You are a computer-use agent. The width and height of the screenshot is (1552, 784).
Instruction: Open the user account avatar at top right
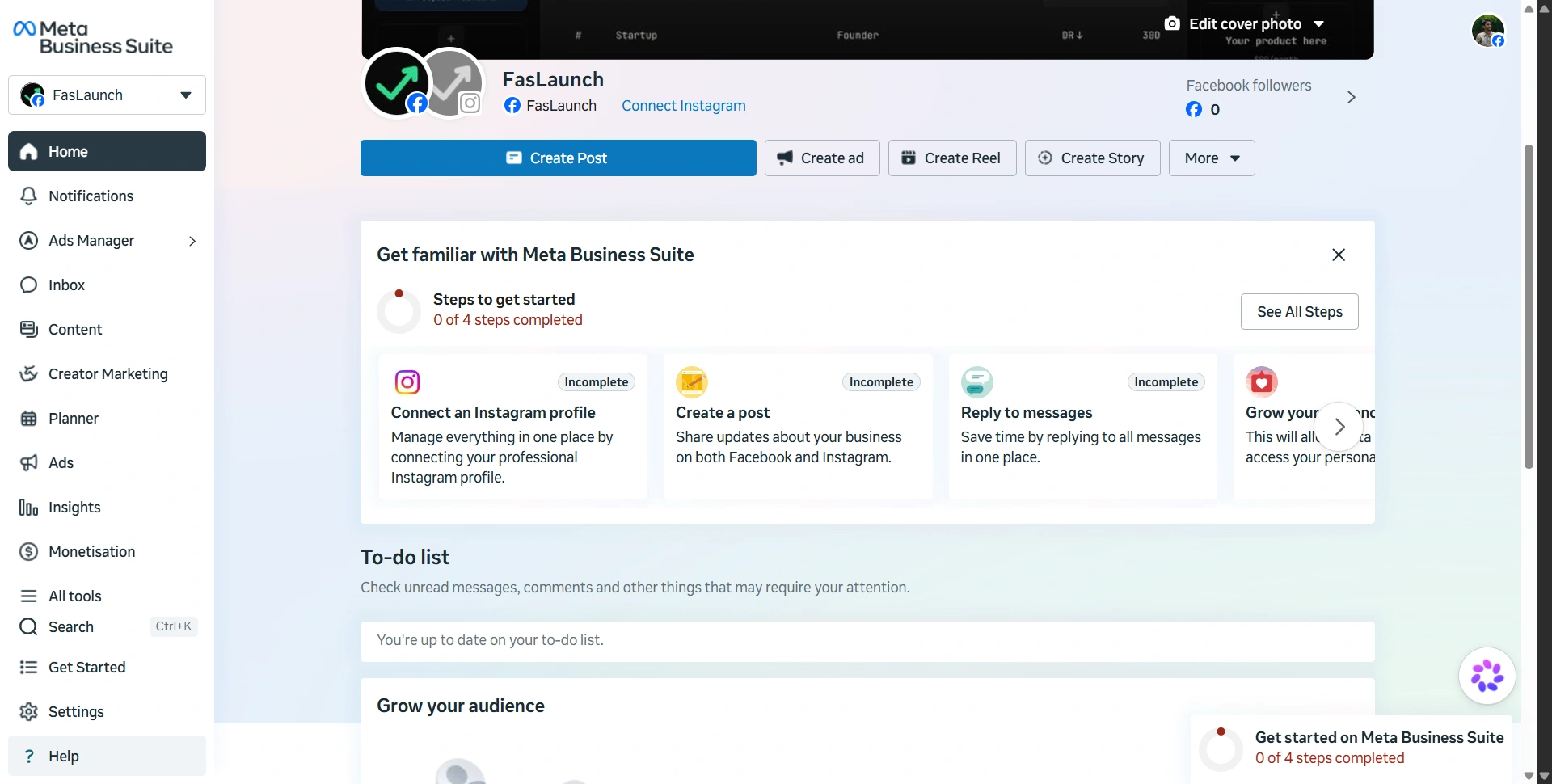pyautogui.click(x=1488, y=31)
